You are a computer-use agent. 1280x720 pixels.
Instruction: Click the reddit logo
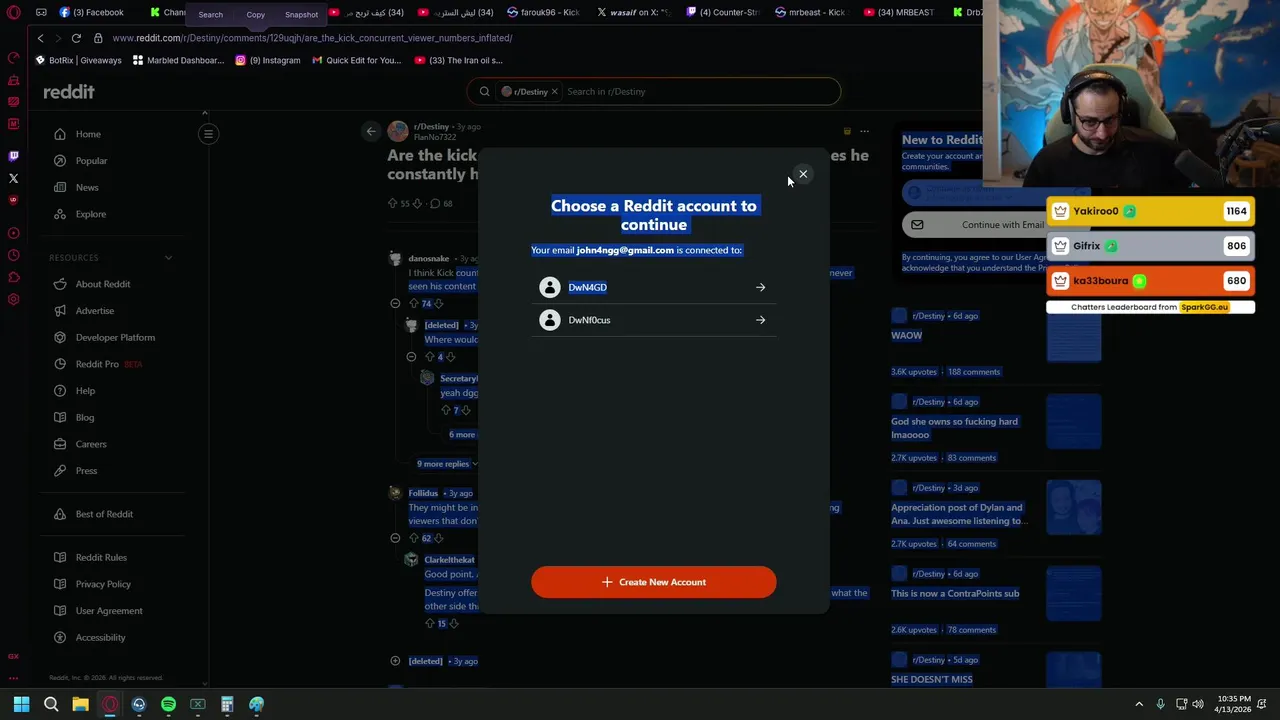68,91
